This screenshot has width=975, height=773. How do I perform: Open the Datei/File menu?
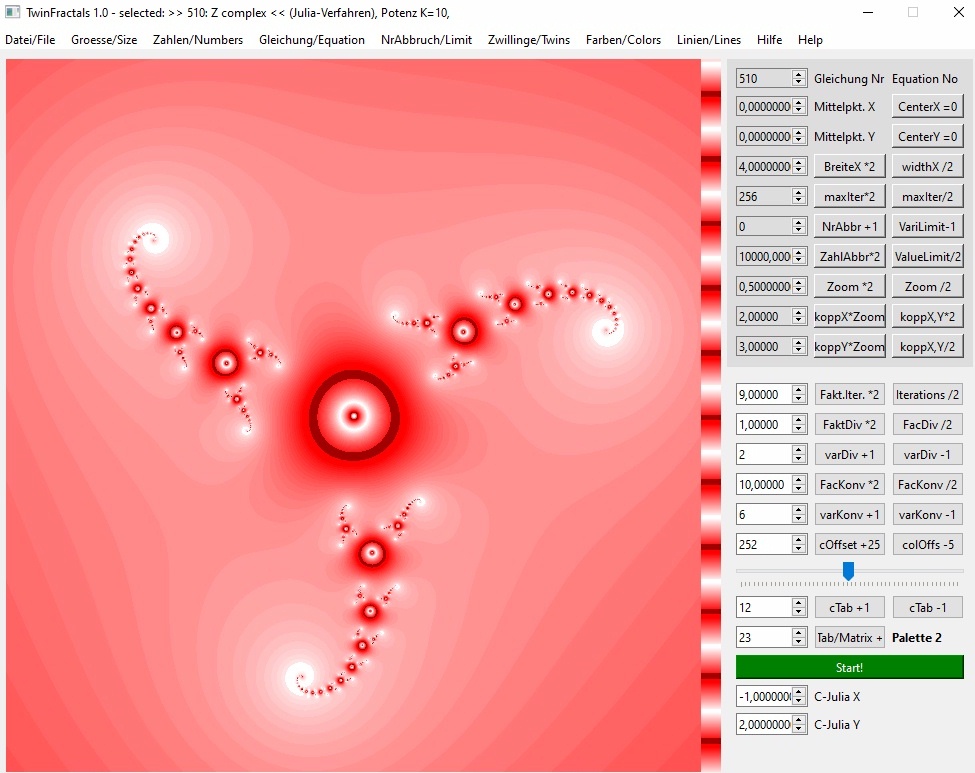30,40
